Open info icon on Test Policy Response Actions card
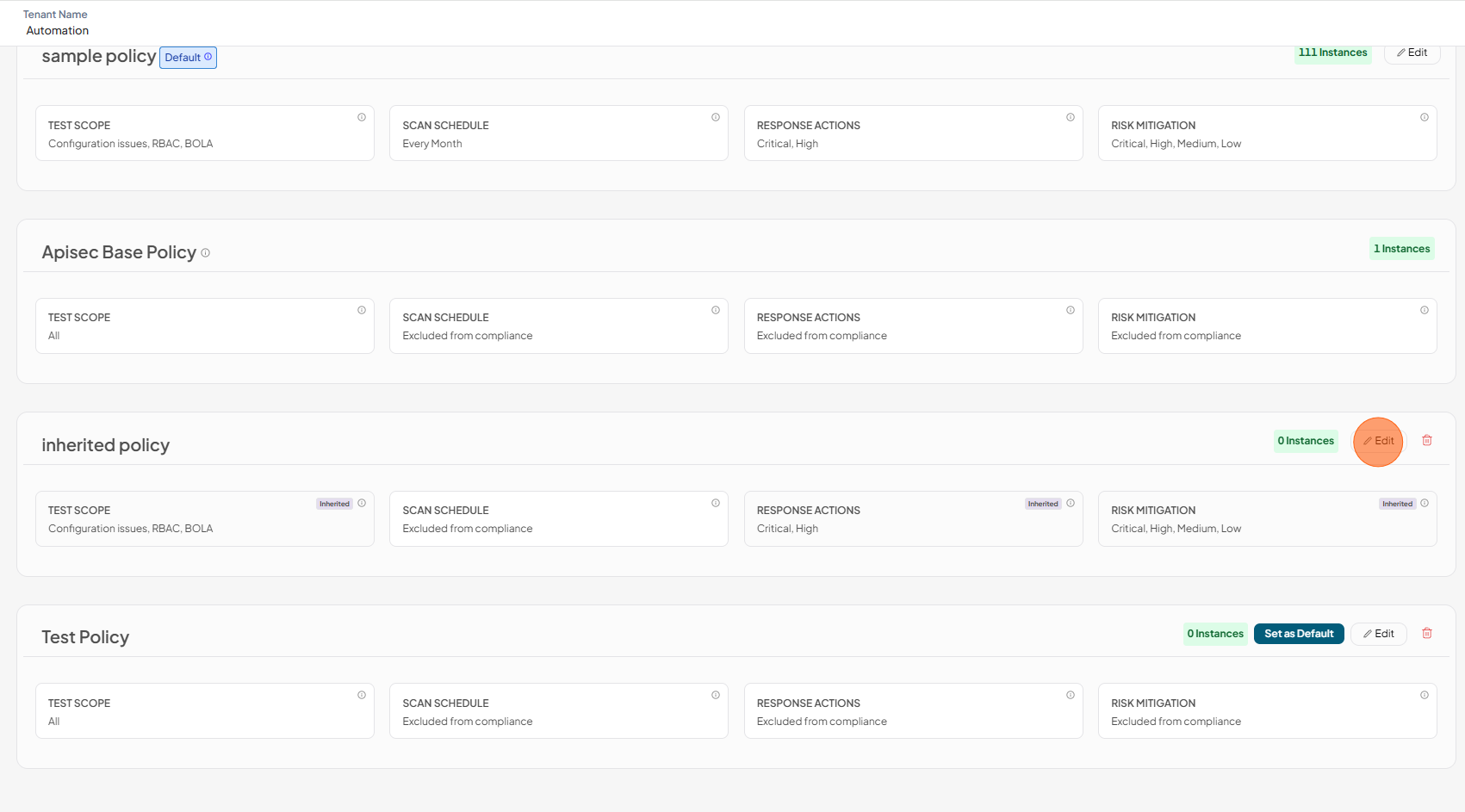Viewport: 1465px width, 812px height. pyautogui.click(x=1071, y=695)
